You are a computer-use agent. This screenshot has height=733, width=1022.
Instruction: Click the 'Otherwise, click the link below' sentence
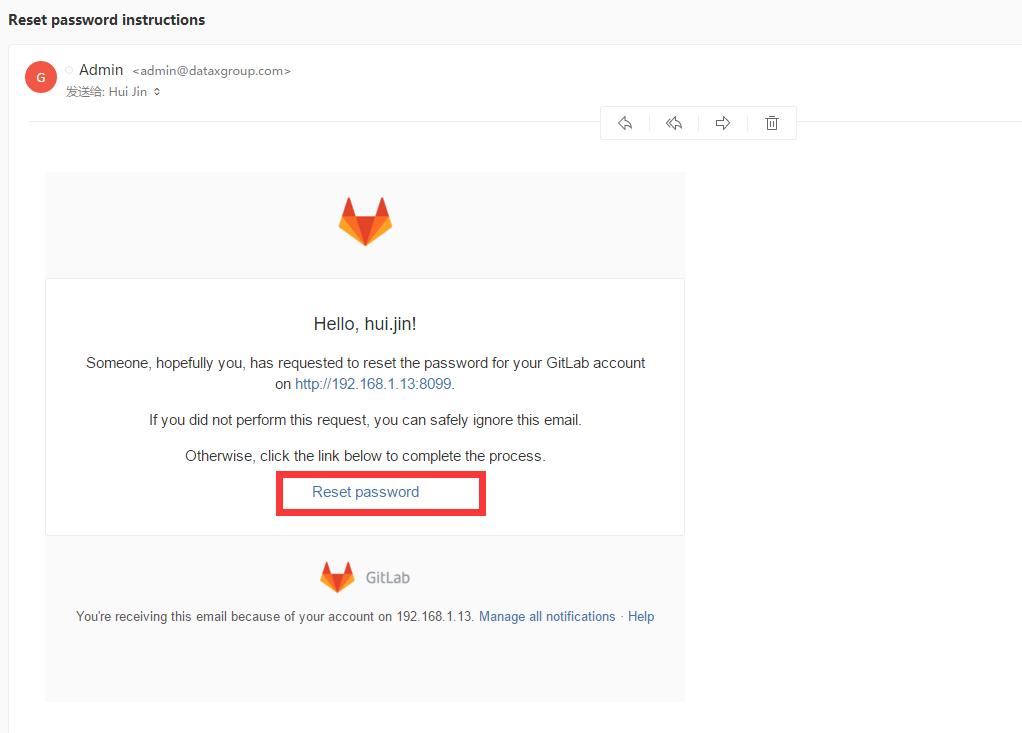pos(365,456)
